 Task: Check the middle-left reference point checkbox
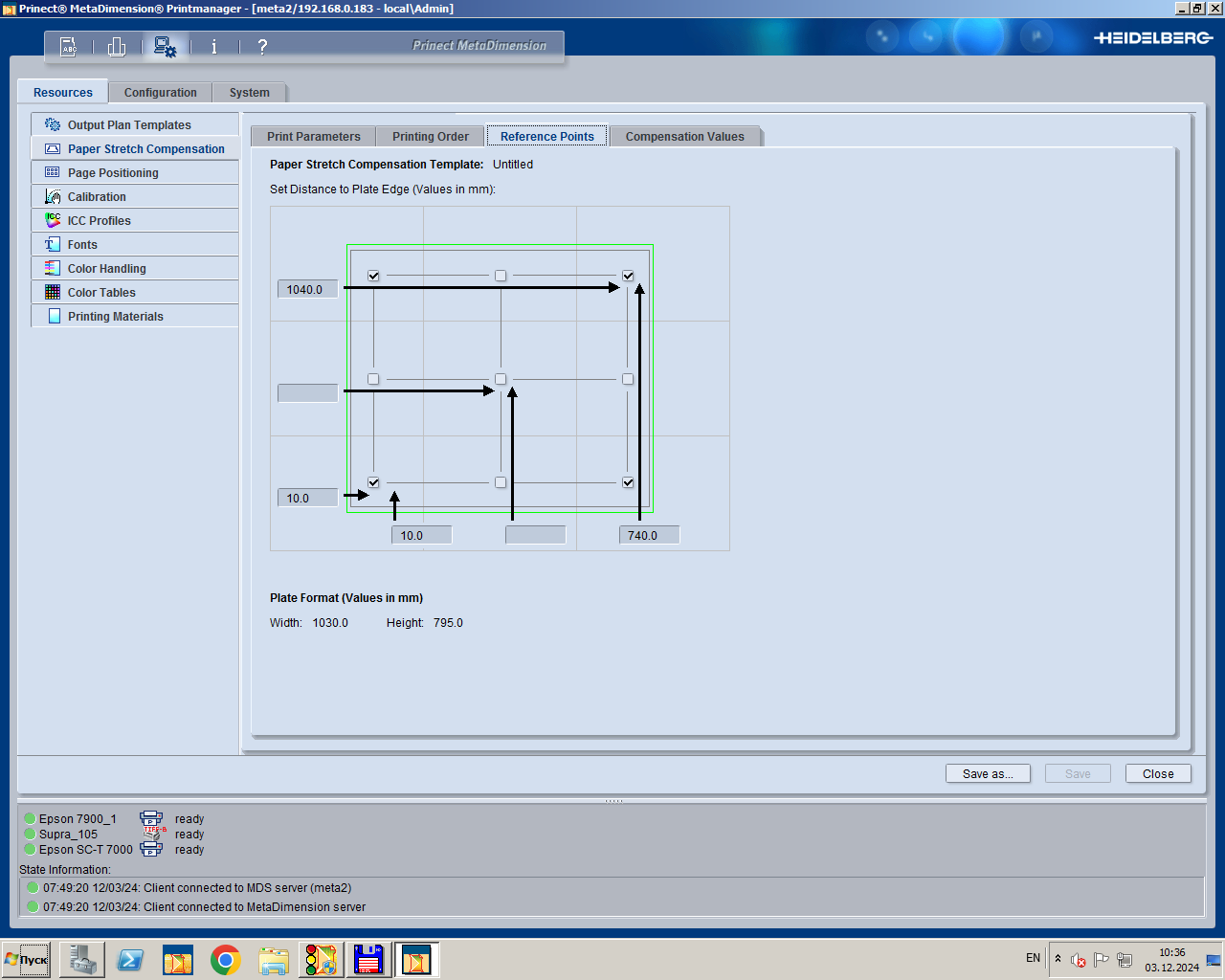[x=373, y=379]
